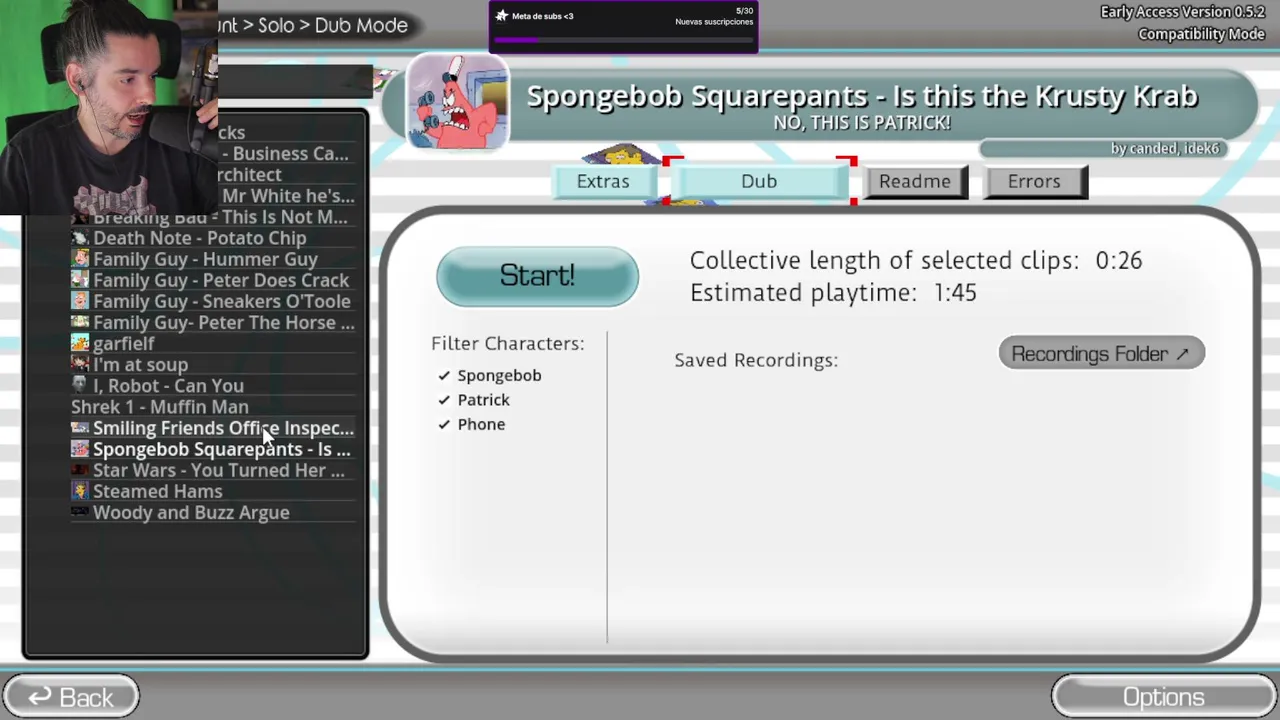
Task: Open the Recordings Folder
Action: coord(1101,354)
